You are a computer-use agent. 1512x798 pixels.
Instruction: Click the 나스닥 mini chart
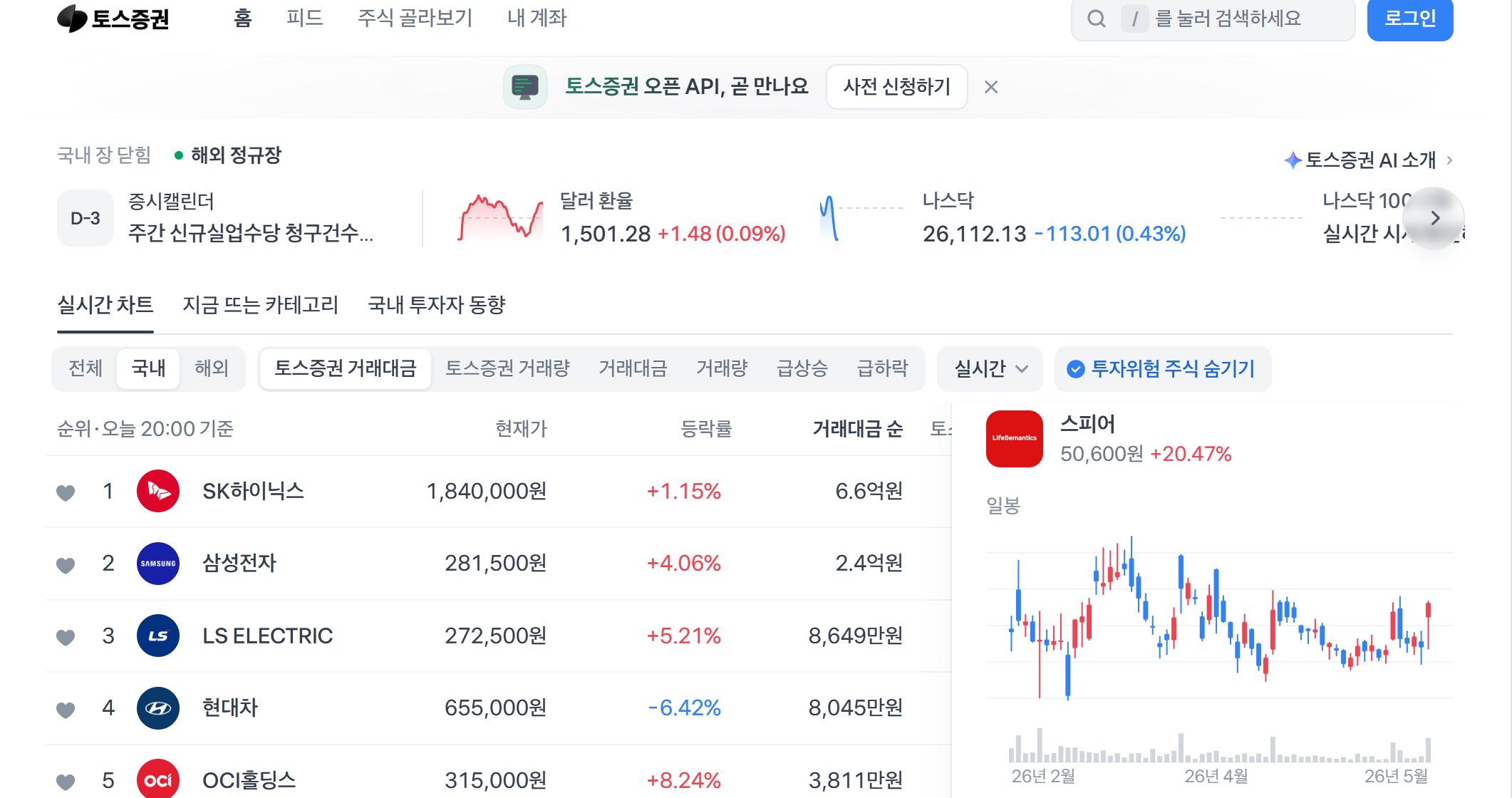point(862,218)
